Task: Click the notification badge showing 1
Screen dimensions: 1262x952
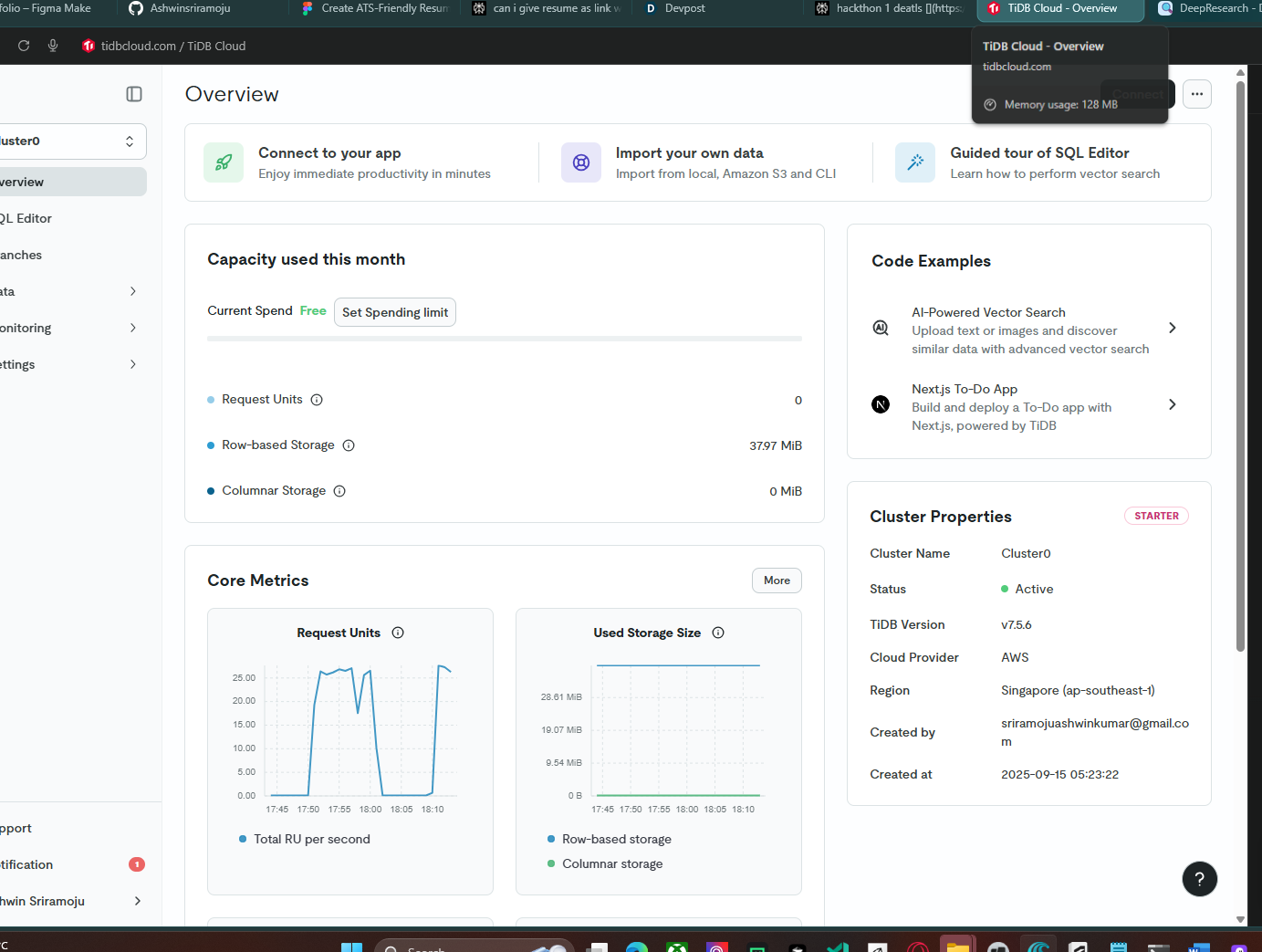Action: pos(137,864)
